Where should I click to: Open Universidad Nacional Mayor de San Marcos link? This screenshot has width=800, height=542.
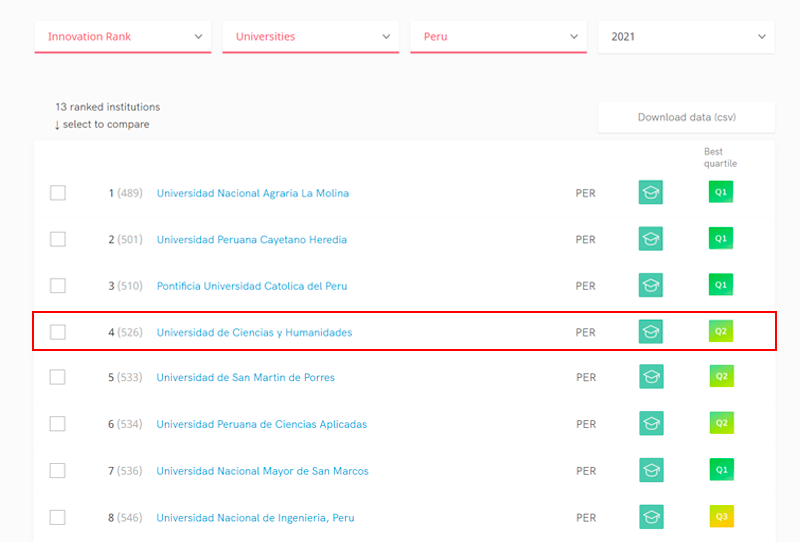(x=262, y=471)
